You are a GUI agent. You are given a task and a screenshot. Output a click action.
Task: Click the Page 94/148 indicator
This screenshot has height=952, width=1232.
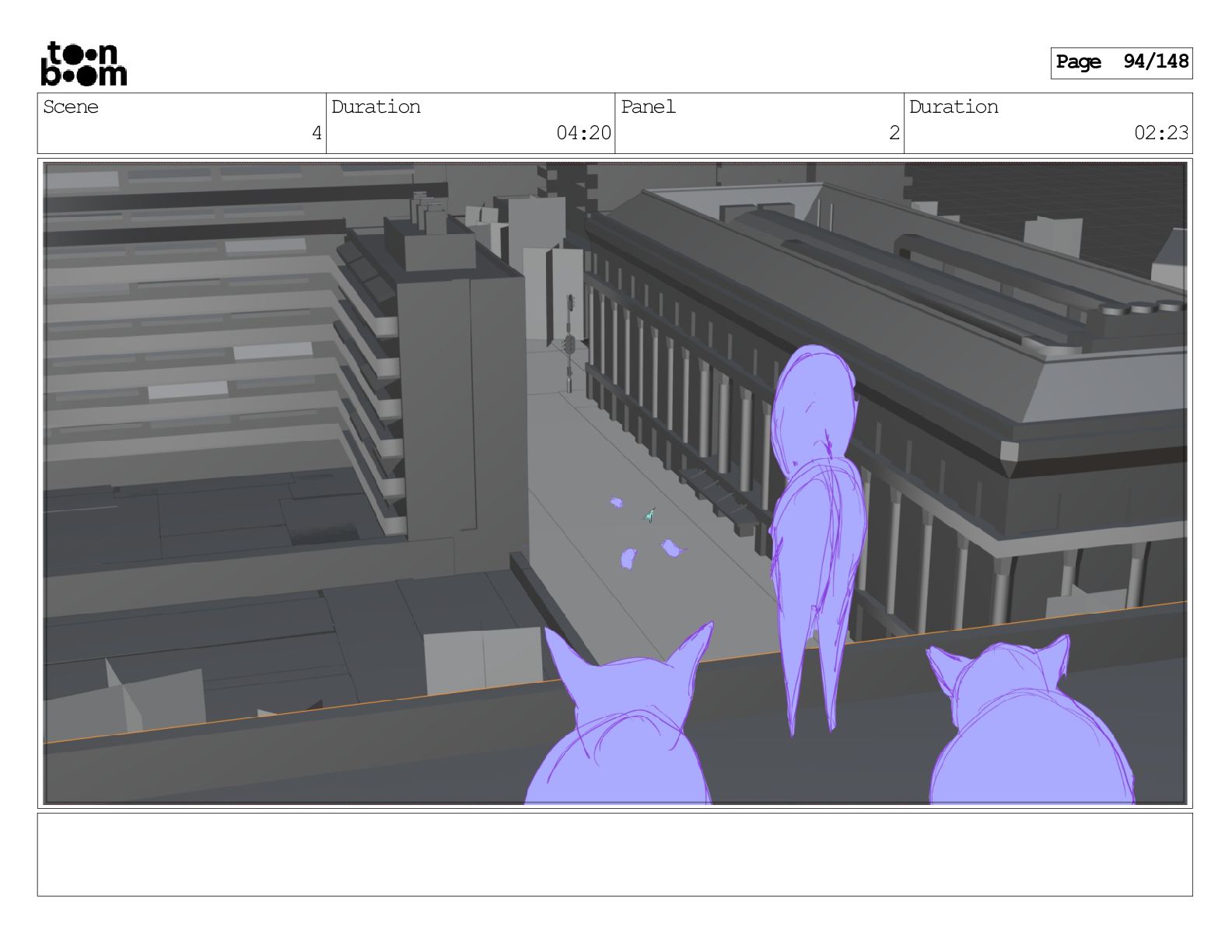click(x=1121, y=62)
